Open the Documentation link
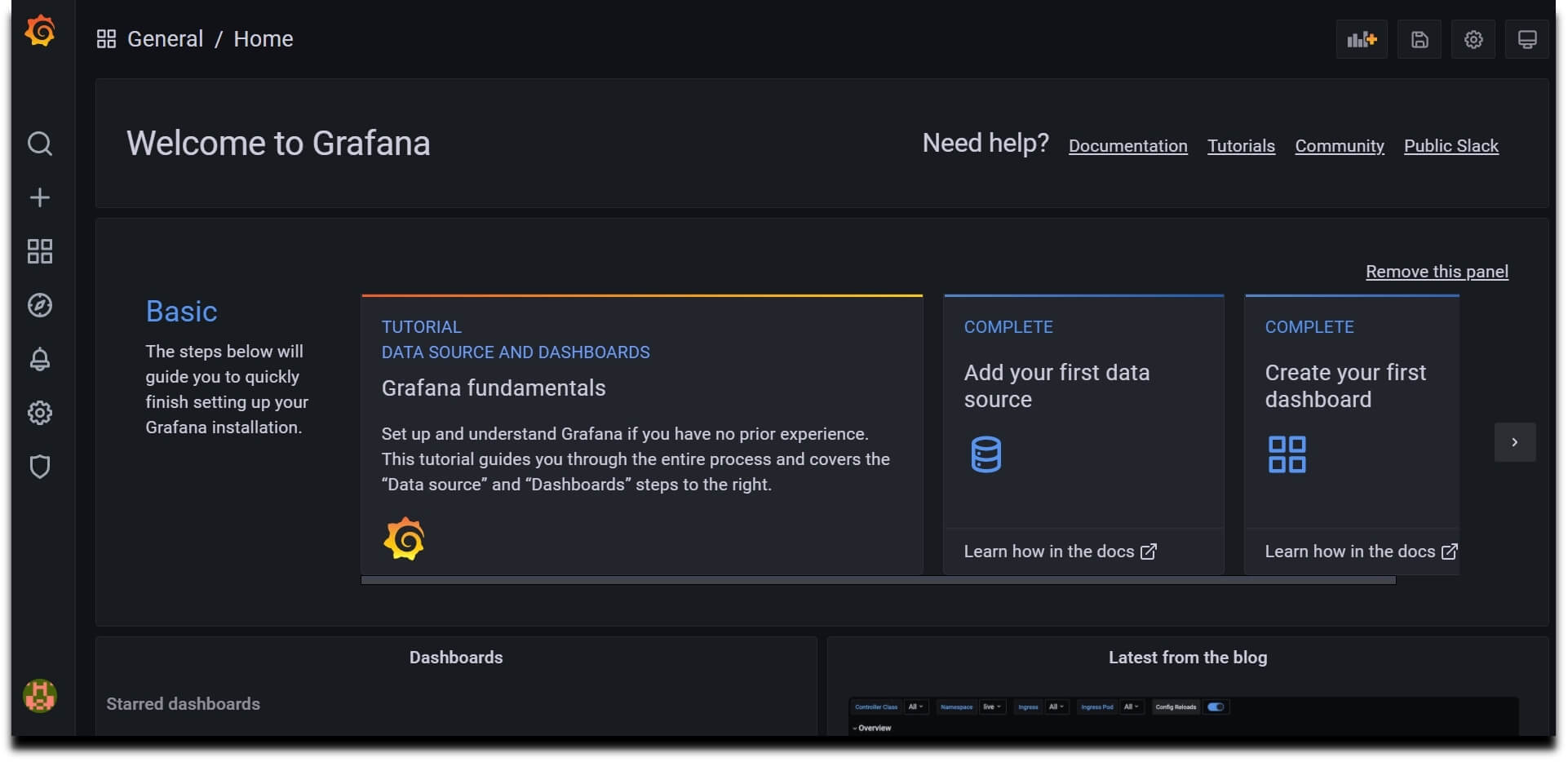 click(x=1127, y=145)
